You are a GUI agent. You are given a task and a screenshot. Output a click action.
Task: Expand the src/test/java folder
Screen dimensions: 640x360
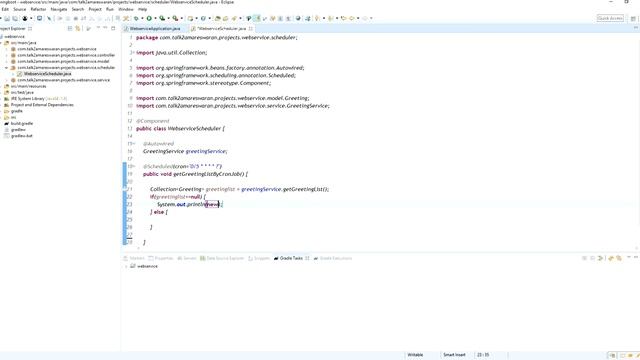coord(1,93)
